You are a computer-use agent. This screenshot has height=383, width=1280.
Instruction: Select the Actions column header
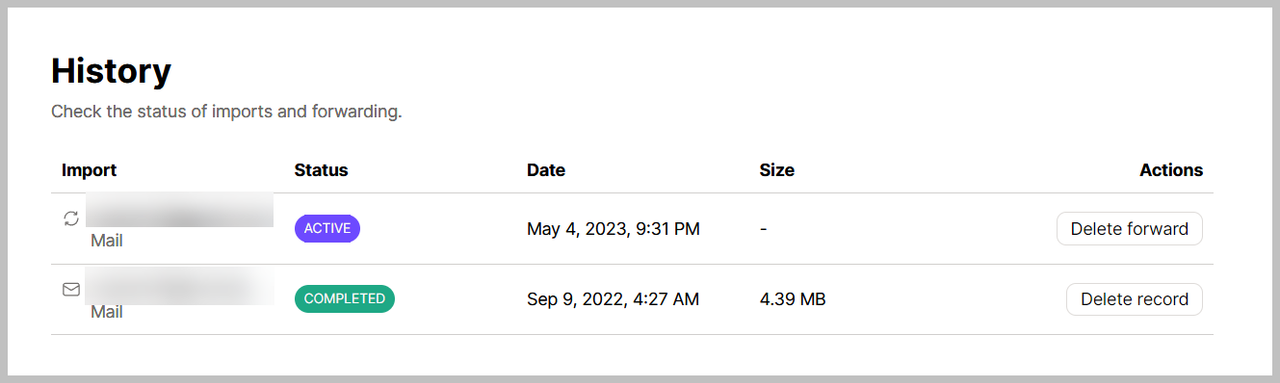(x=1171, y=170)
